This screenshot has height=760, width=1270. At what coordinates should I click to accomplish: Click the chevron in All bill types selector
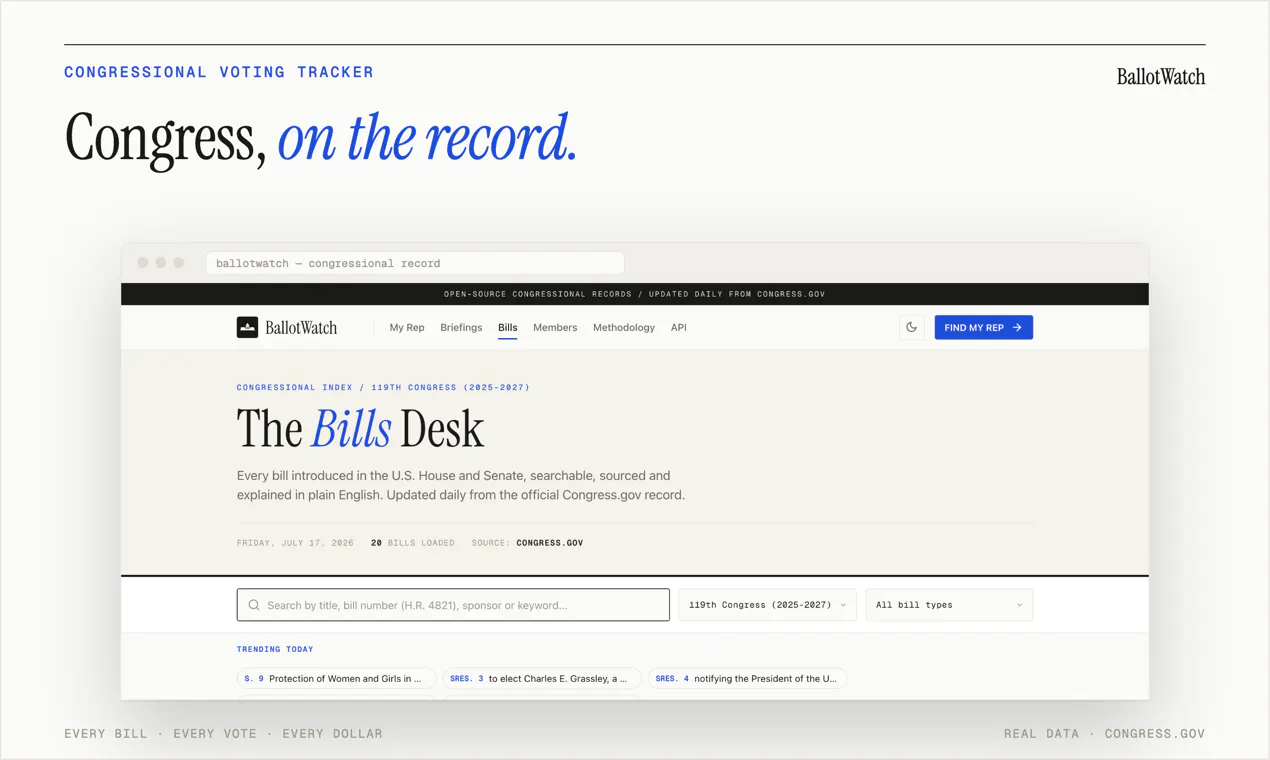click(x=1019, y=605)
